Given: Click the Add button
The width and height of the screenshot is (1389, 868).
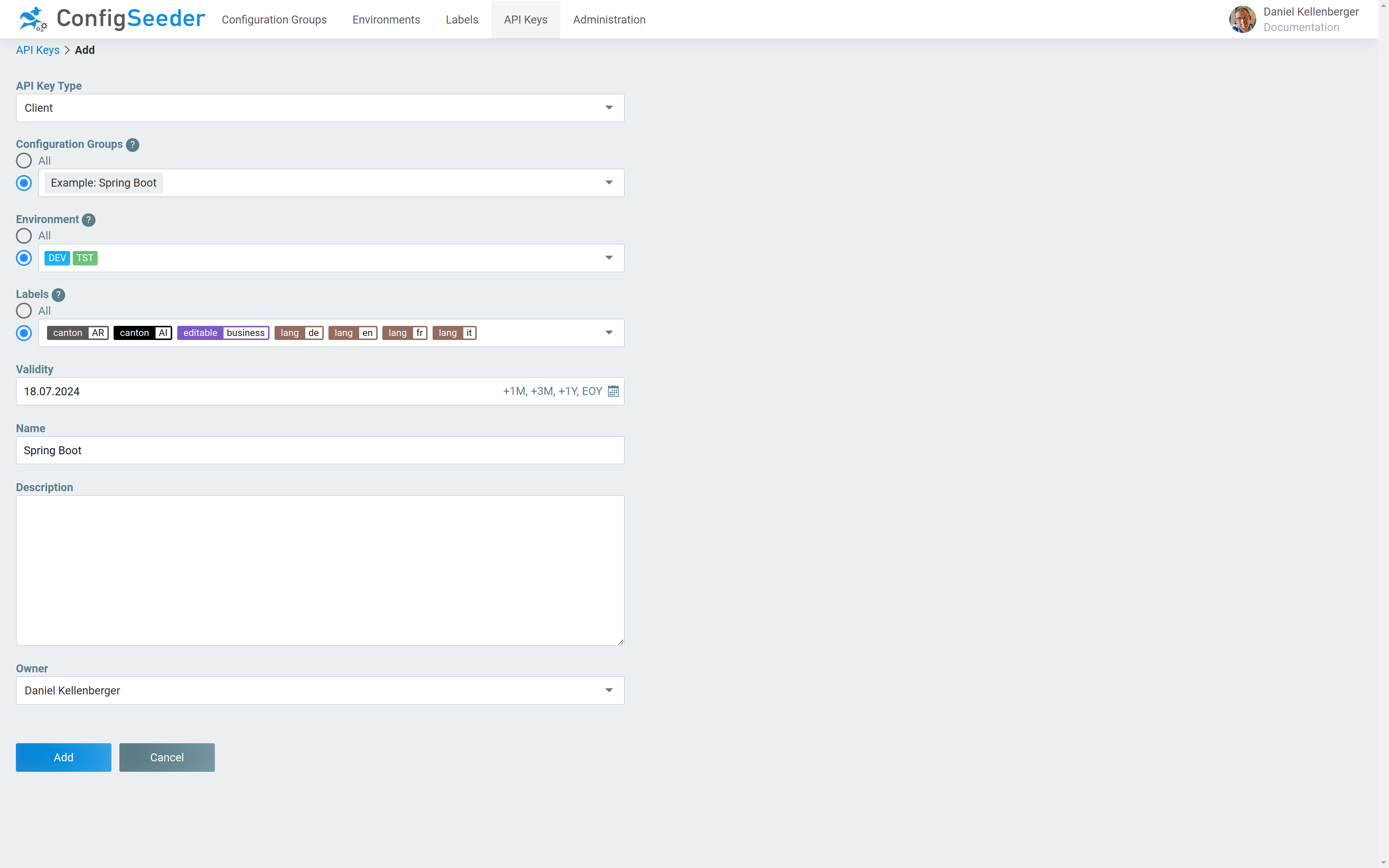Looking at the screenshot, I should point(63,757).
